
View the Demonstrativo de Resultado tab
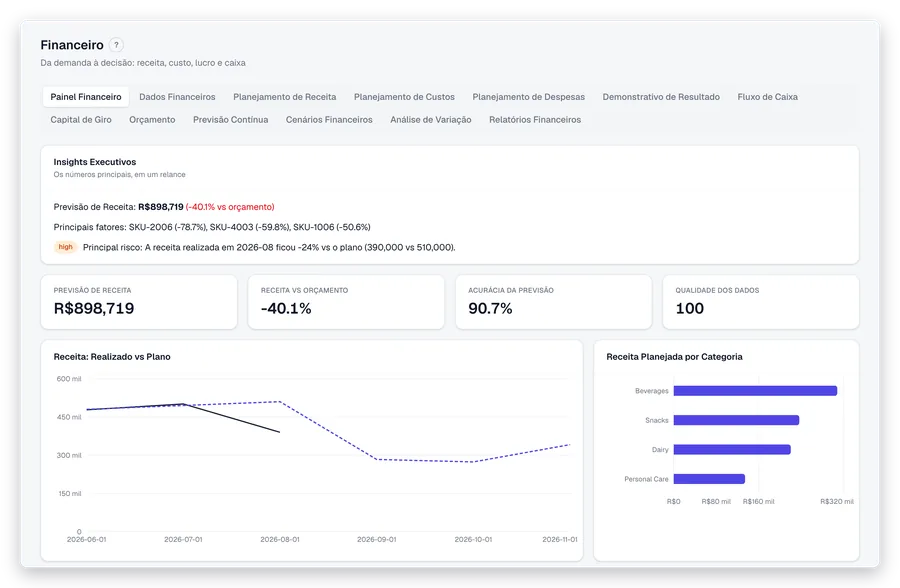[x=661, y=97]
